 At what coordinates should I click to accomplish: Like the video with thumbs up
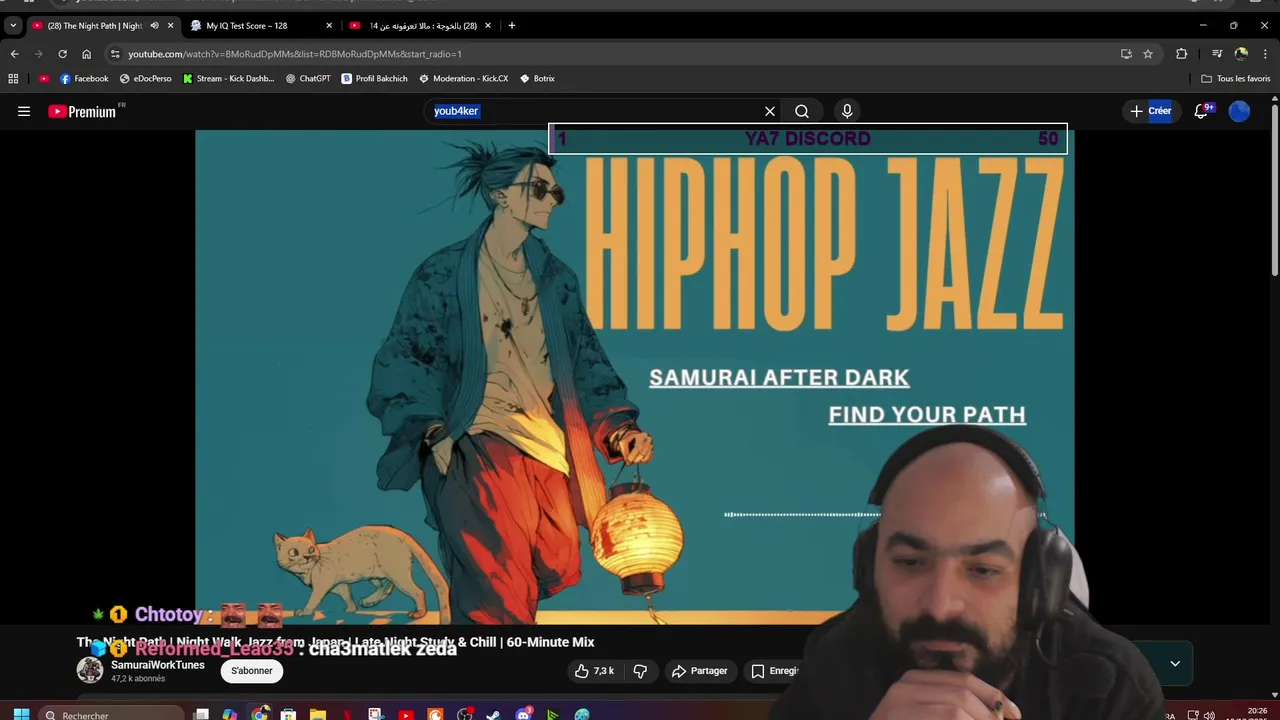(594, 671)
